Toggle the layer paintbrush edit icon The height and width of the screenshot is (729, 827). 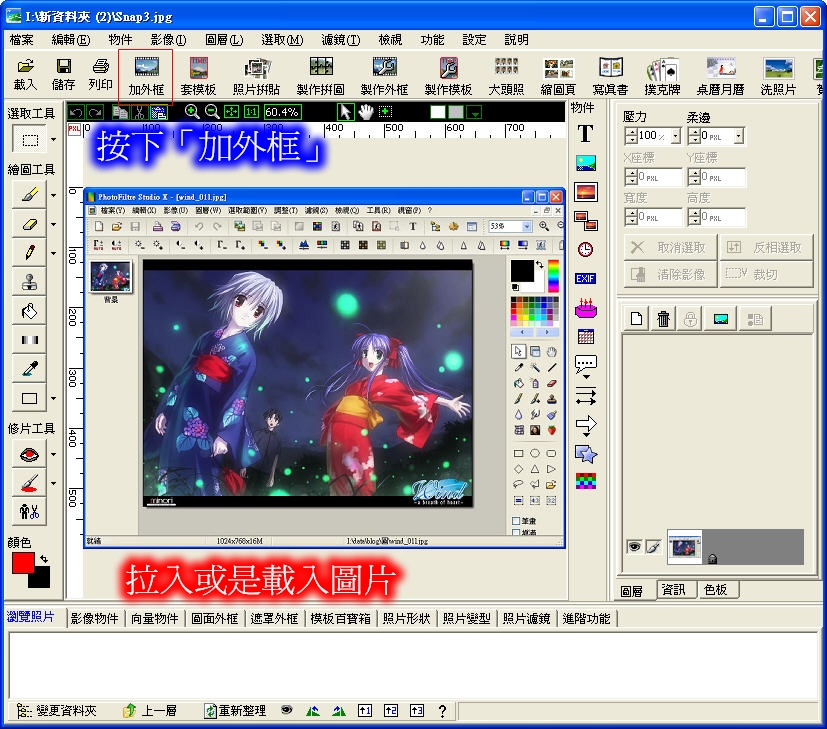click(653, 546)
